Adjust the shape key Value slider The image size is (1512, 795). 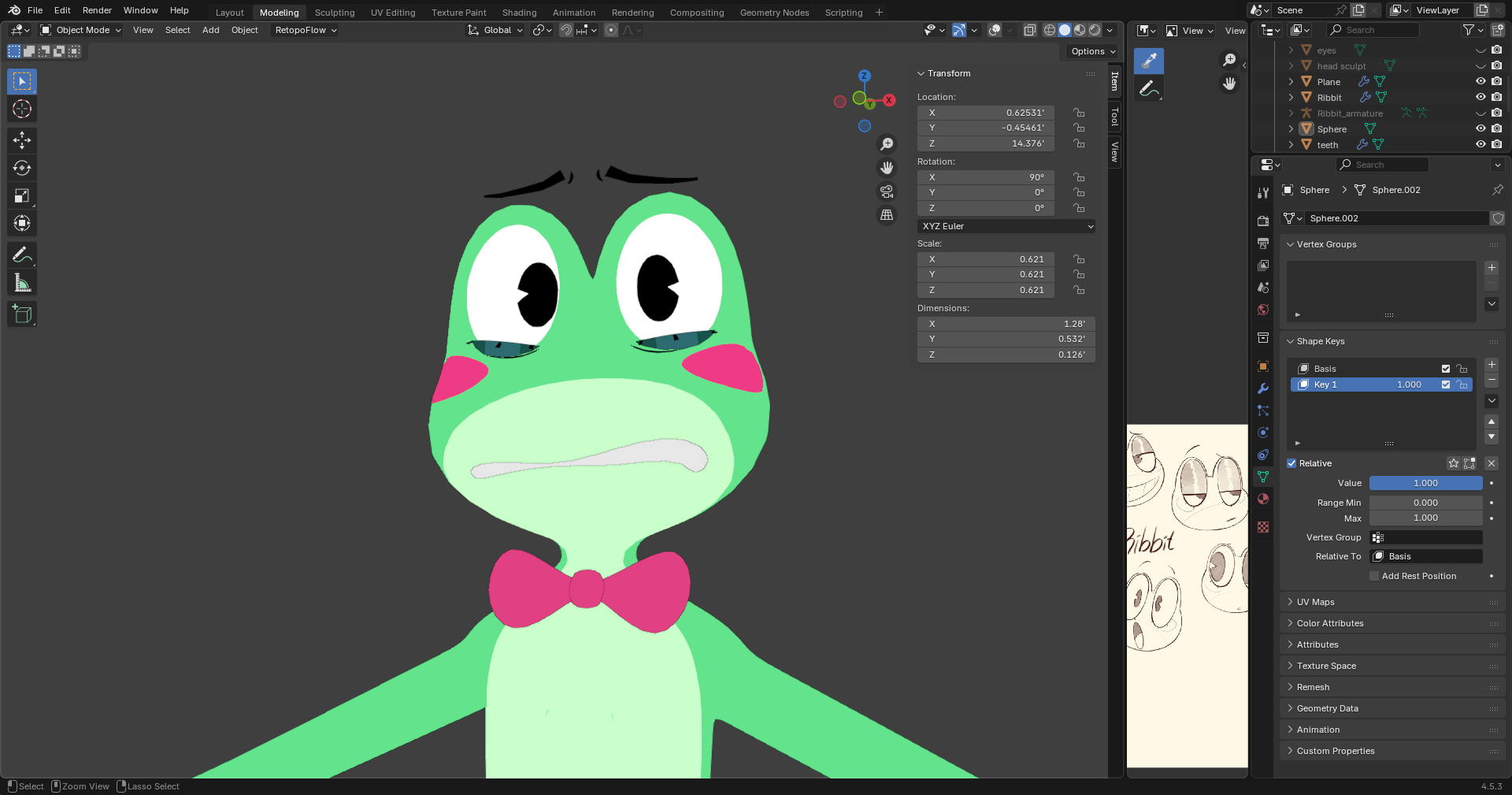click(x=1426, y=483)
